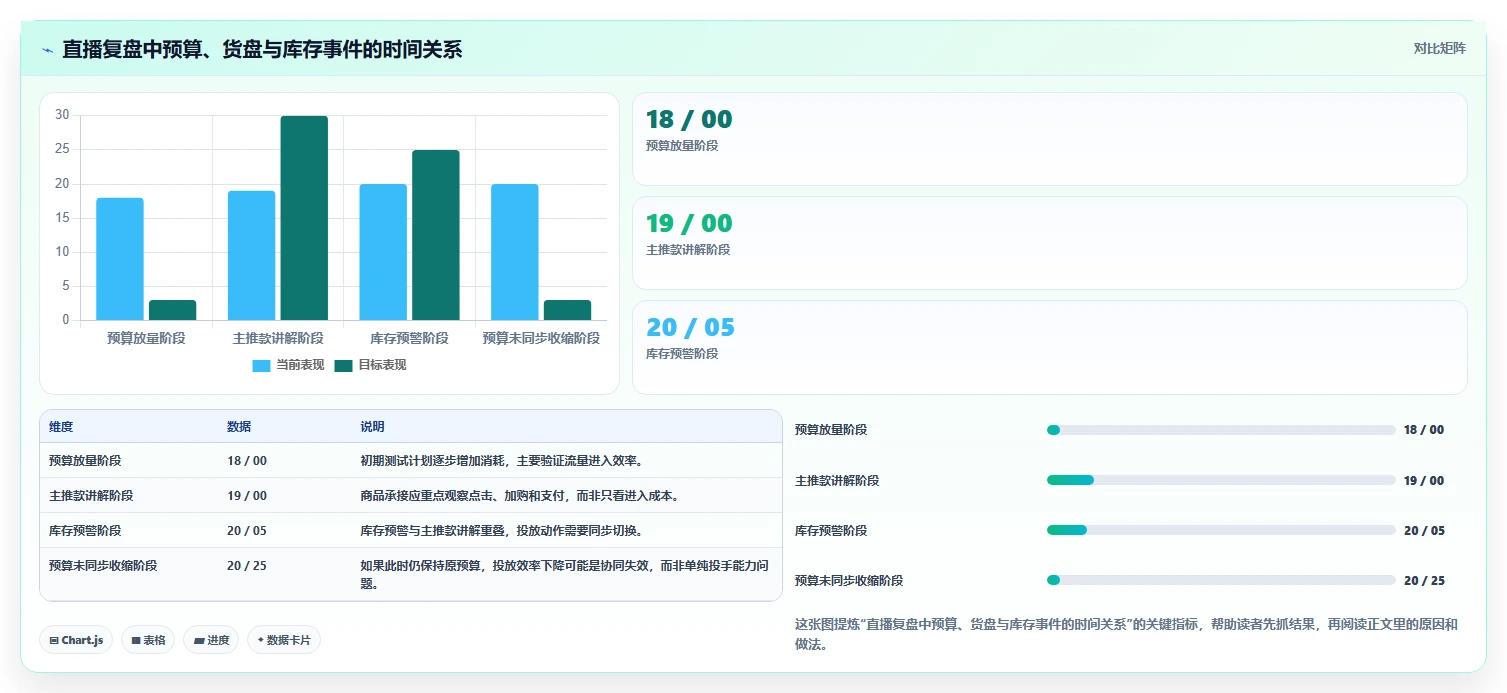Click the 预算未同步收缩阶段 progress bar
The width and height of the screenshot is (1507, 693).
1221,580
